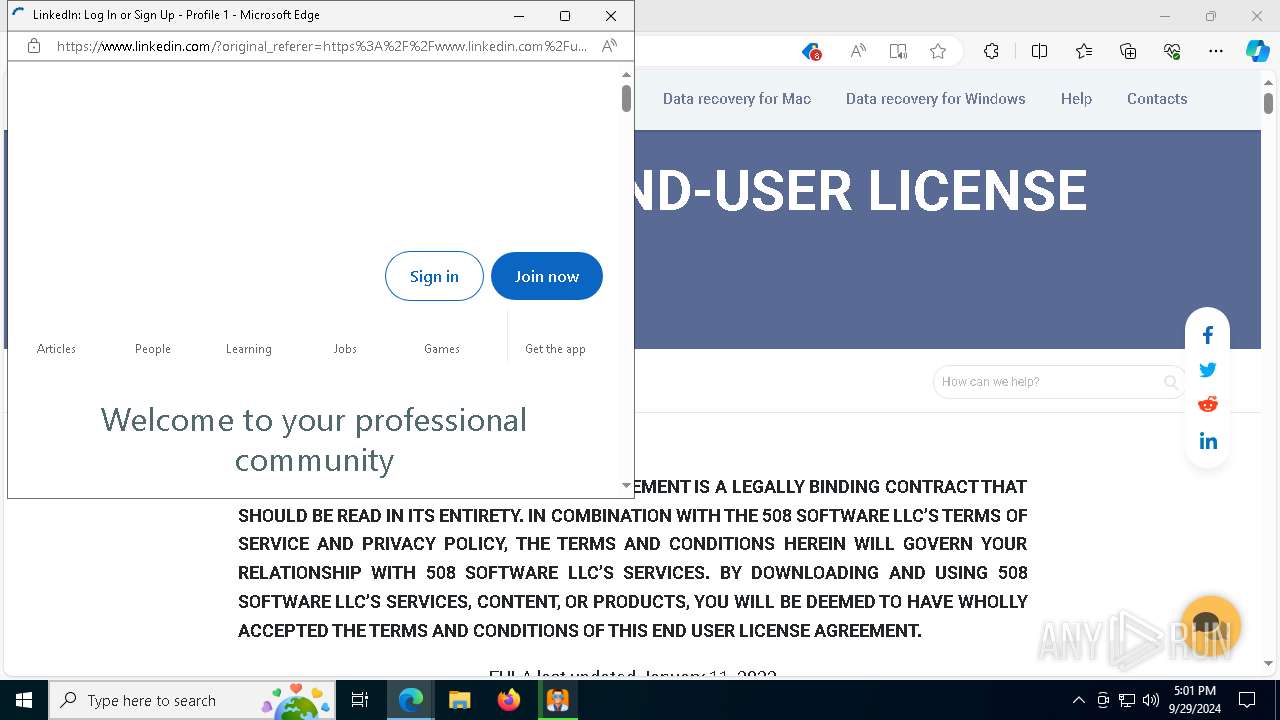
Task: Click Get the app on LinkedIn
Action: pyautogui.click(x=555, y=349)
